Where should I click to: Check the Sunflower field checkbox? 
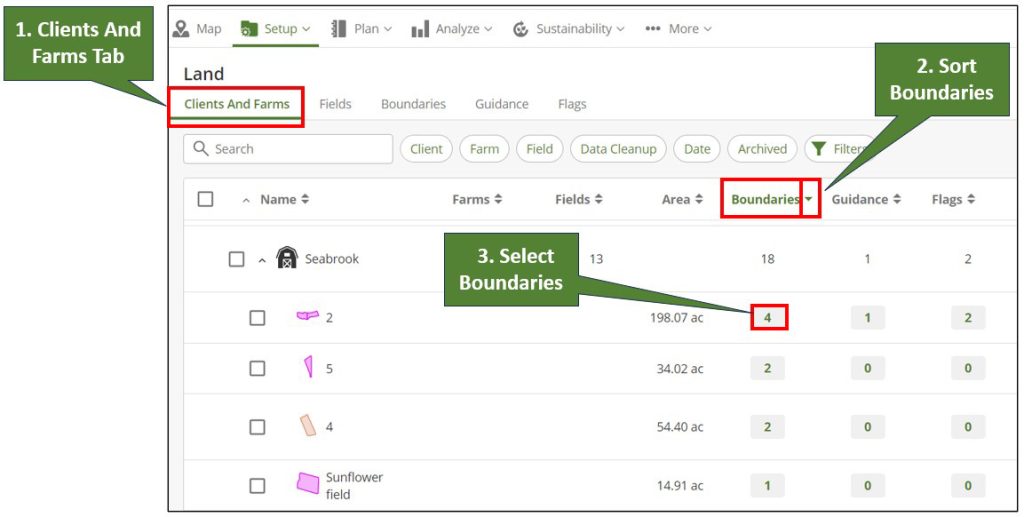point(257,486)
